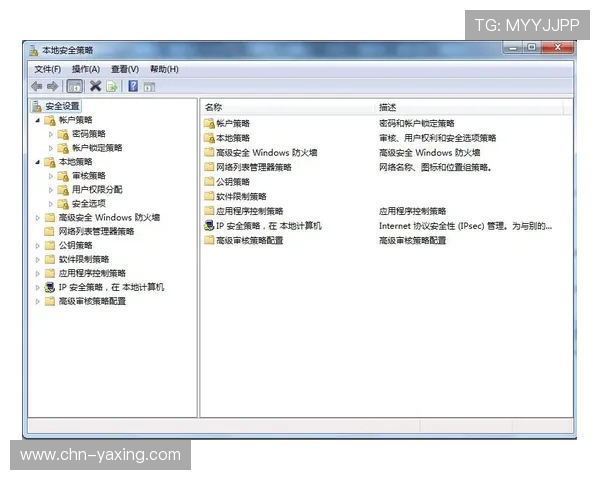This screenshot has height=480, width=600.
Task: Click the 密码策略 folder icon in tree
Action: pos(63,134)
